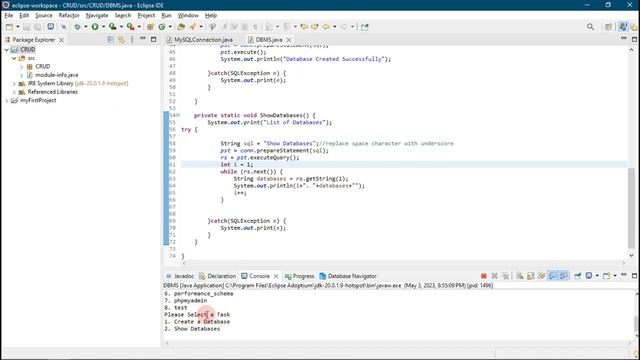This screenshot has height=360, width=640.
Task: Toggle Scroll Lock in Console toolbar
Action: [x=531, y=276]
